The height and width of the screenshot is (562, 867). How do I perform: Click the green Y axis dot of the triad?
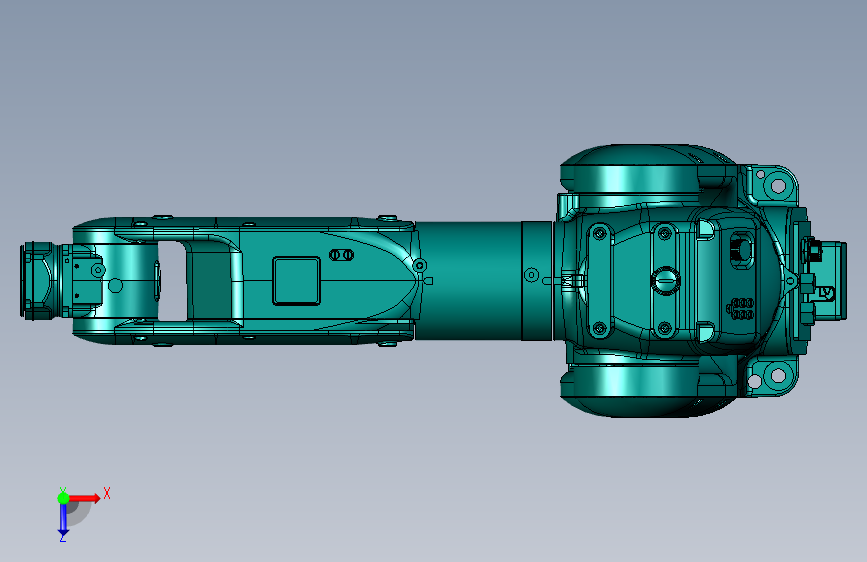click(x=63, y=498)
